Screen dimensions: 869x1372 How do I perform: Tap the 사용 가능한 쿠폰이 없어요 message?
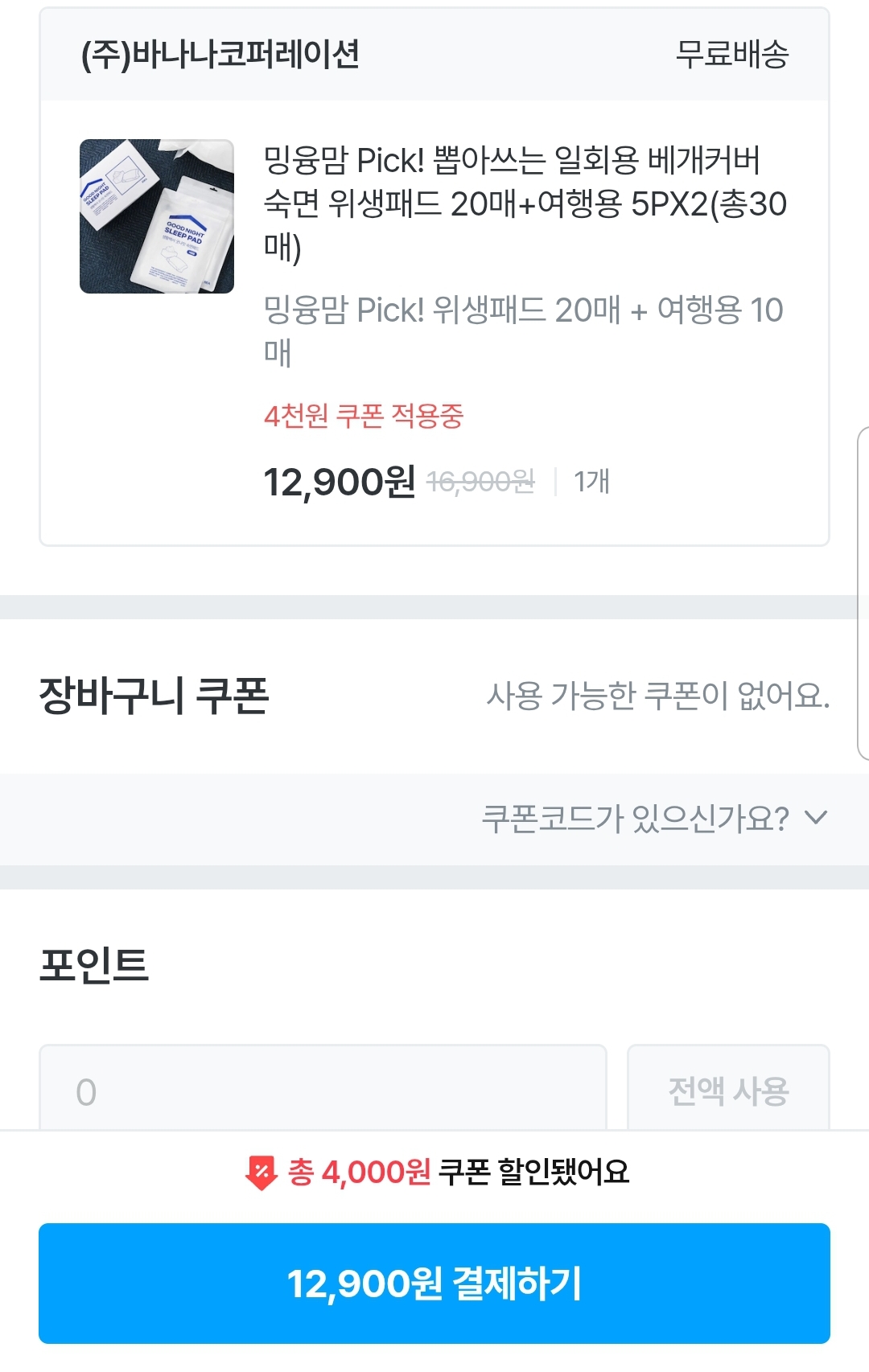(658, 696)
